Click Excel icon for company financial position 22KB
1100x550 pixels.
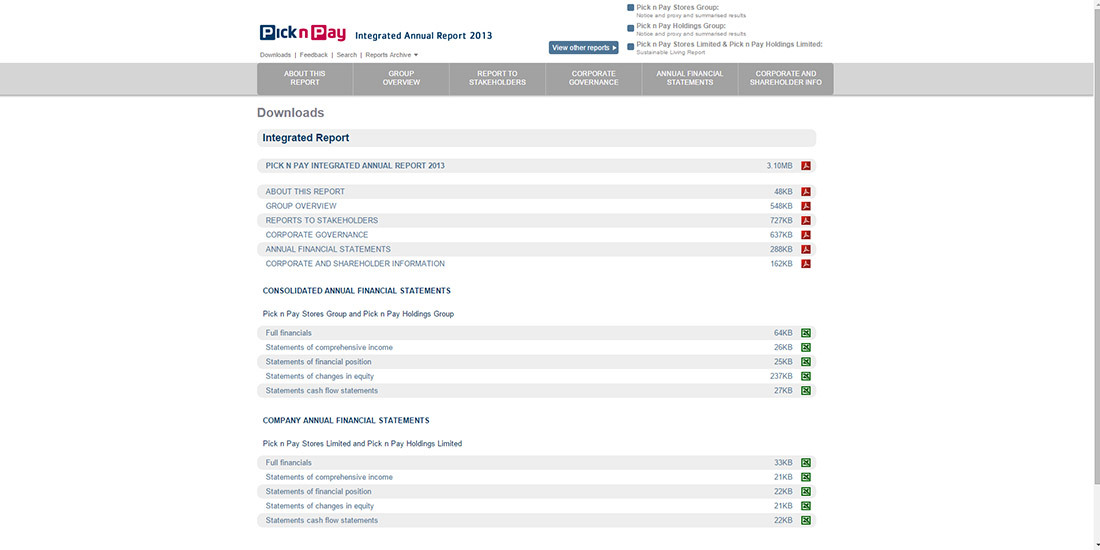tap(806, 492)
